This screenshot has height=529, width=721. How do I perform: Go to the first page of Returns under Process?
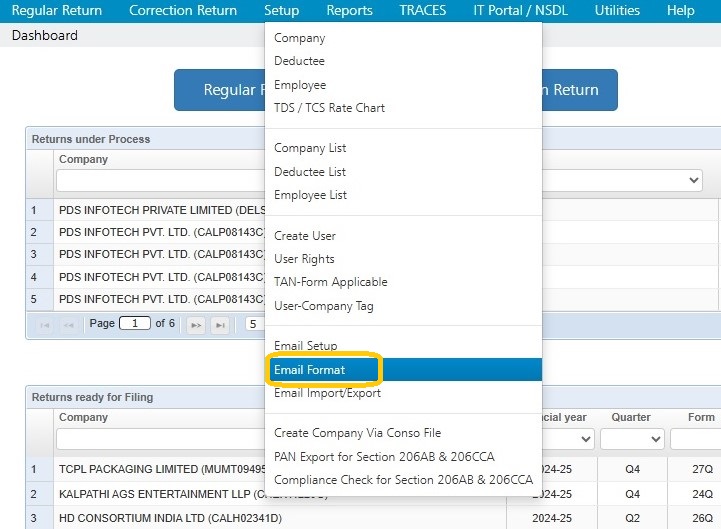click(45, 325)
